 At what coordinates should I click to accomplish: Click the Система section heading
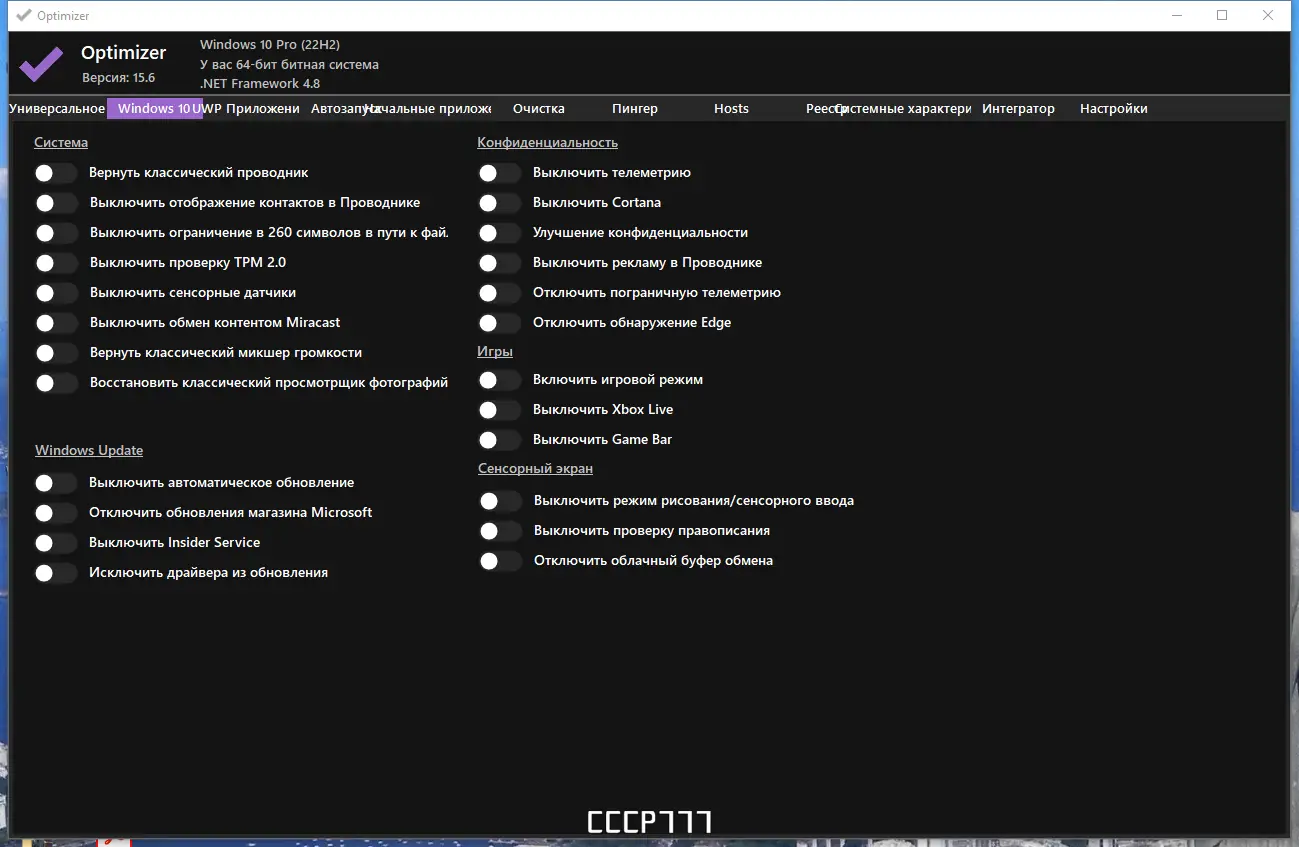(x=61, y=142)
